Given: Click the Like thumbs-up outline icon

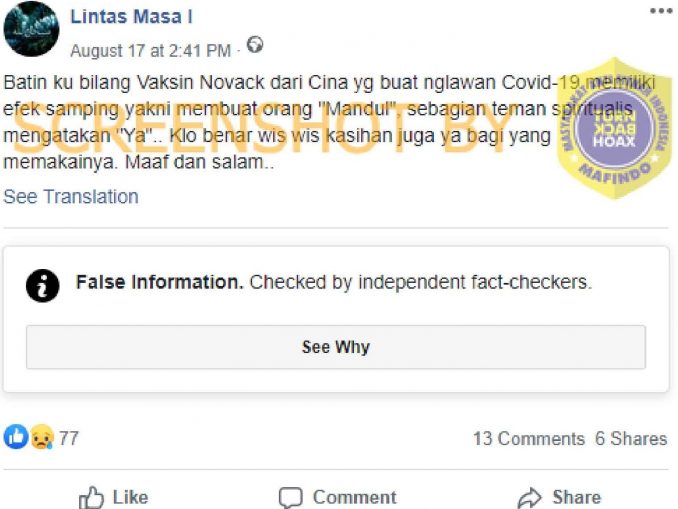Looking at the screenshot, I should click(91, 497).
